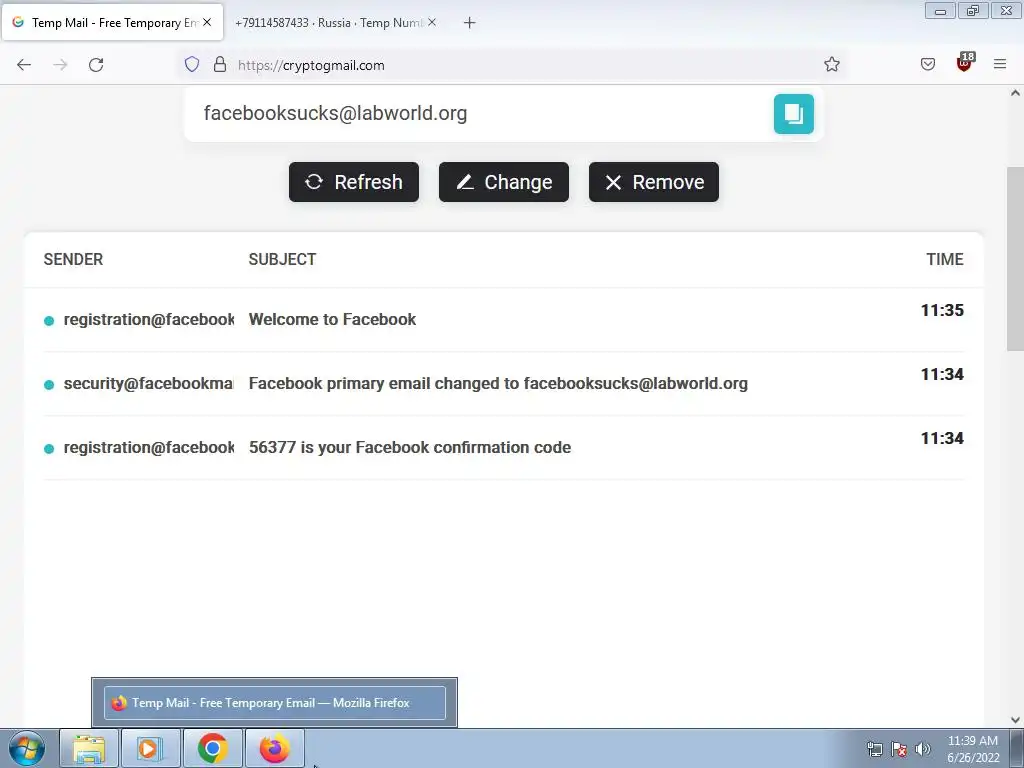
Task: Click the volume speaker tray icon
Action: [x=922, y=749]
